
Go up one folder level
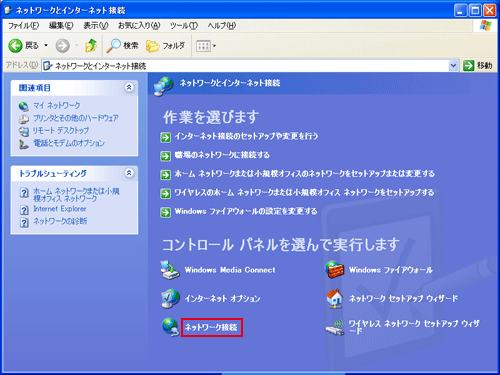coord(91,46)
